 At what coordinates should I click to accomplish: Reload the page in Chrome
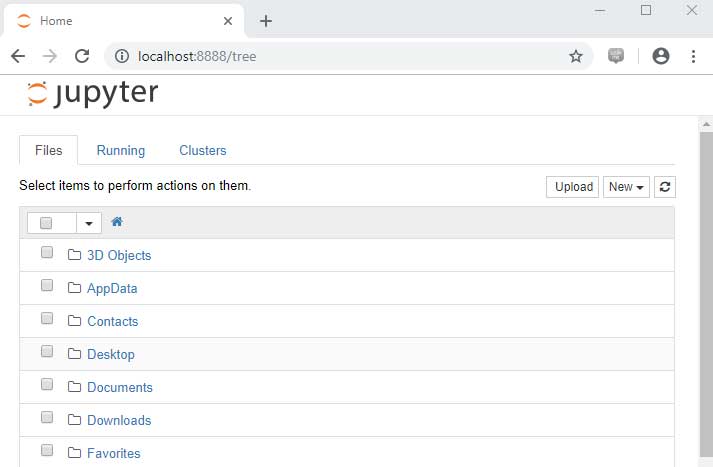[x=83, y=56]
